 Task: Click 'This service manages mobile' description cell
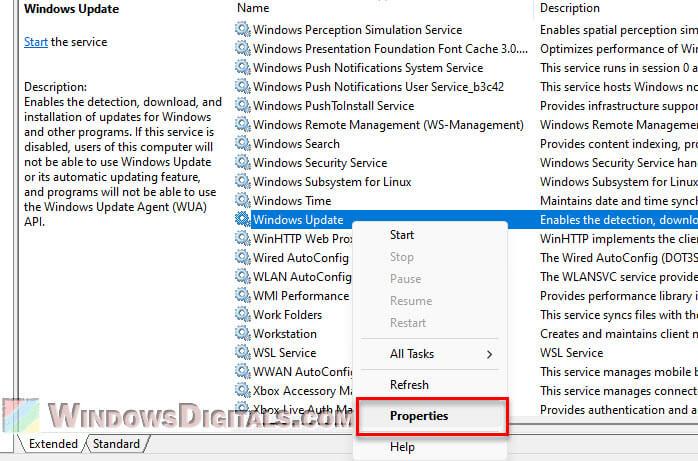[x=619, y=372]
